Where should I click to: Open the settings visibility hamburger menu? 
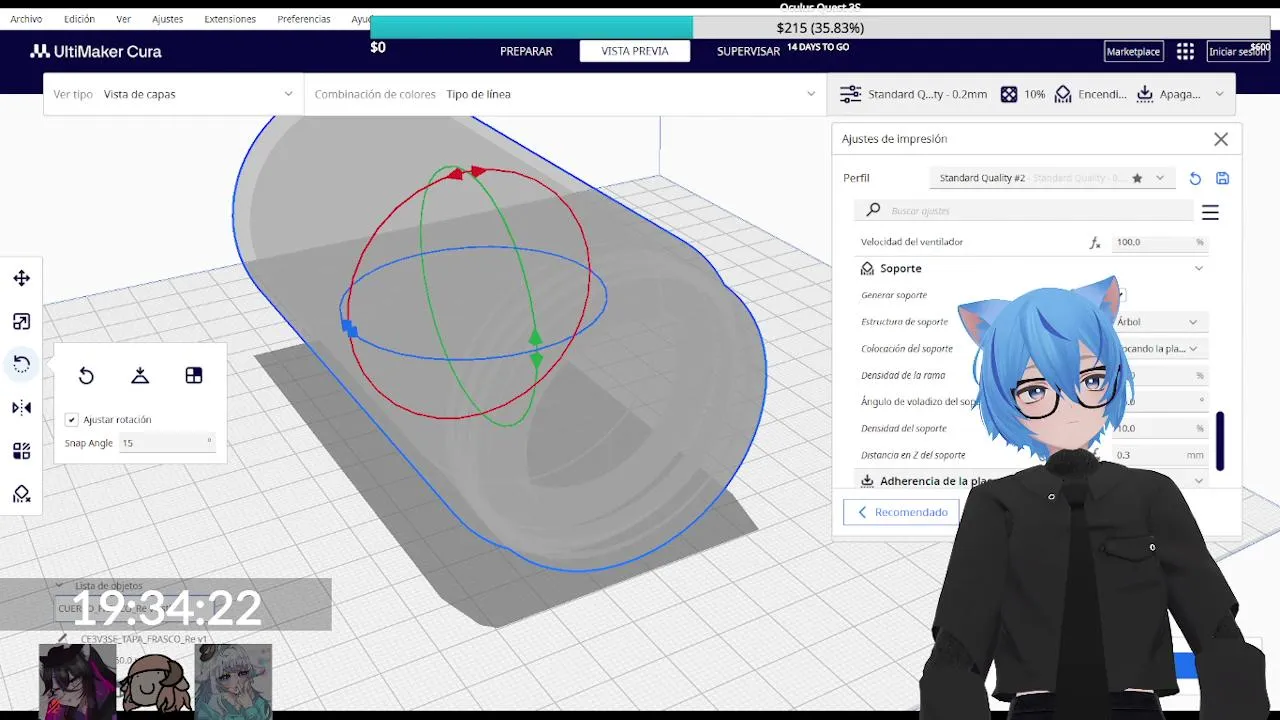coord(1210,212)
